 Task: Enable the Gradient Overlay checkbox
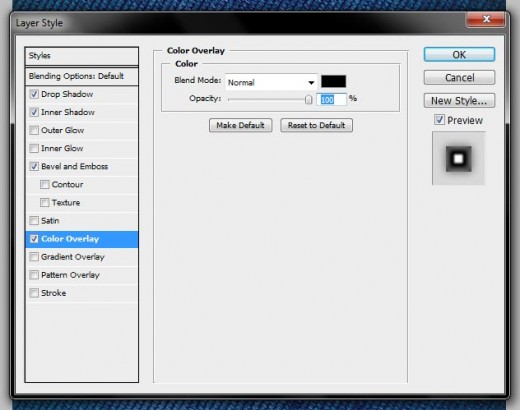click(x=34, y=257)
